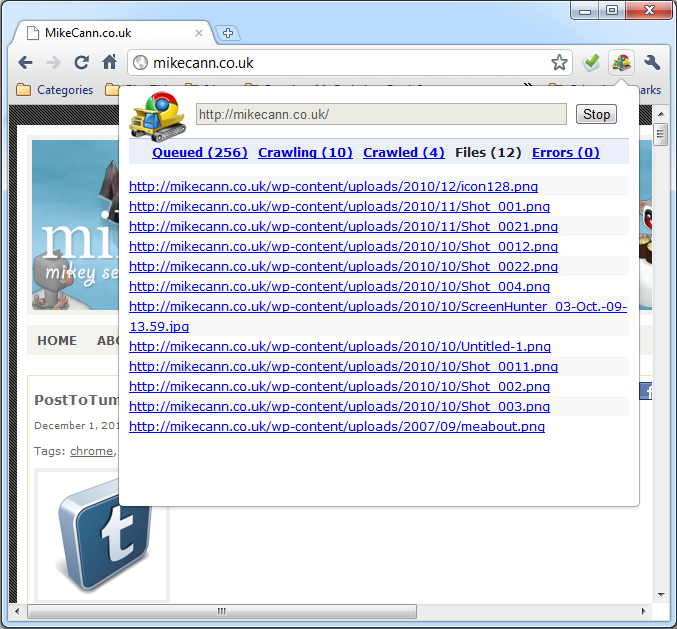Click the Site Spider extension toolbar icon
This screenshot has width=677, height=629.
(x=621, y=63)
